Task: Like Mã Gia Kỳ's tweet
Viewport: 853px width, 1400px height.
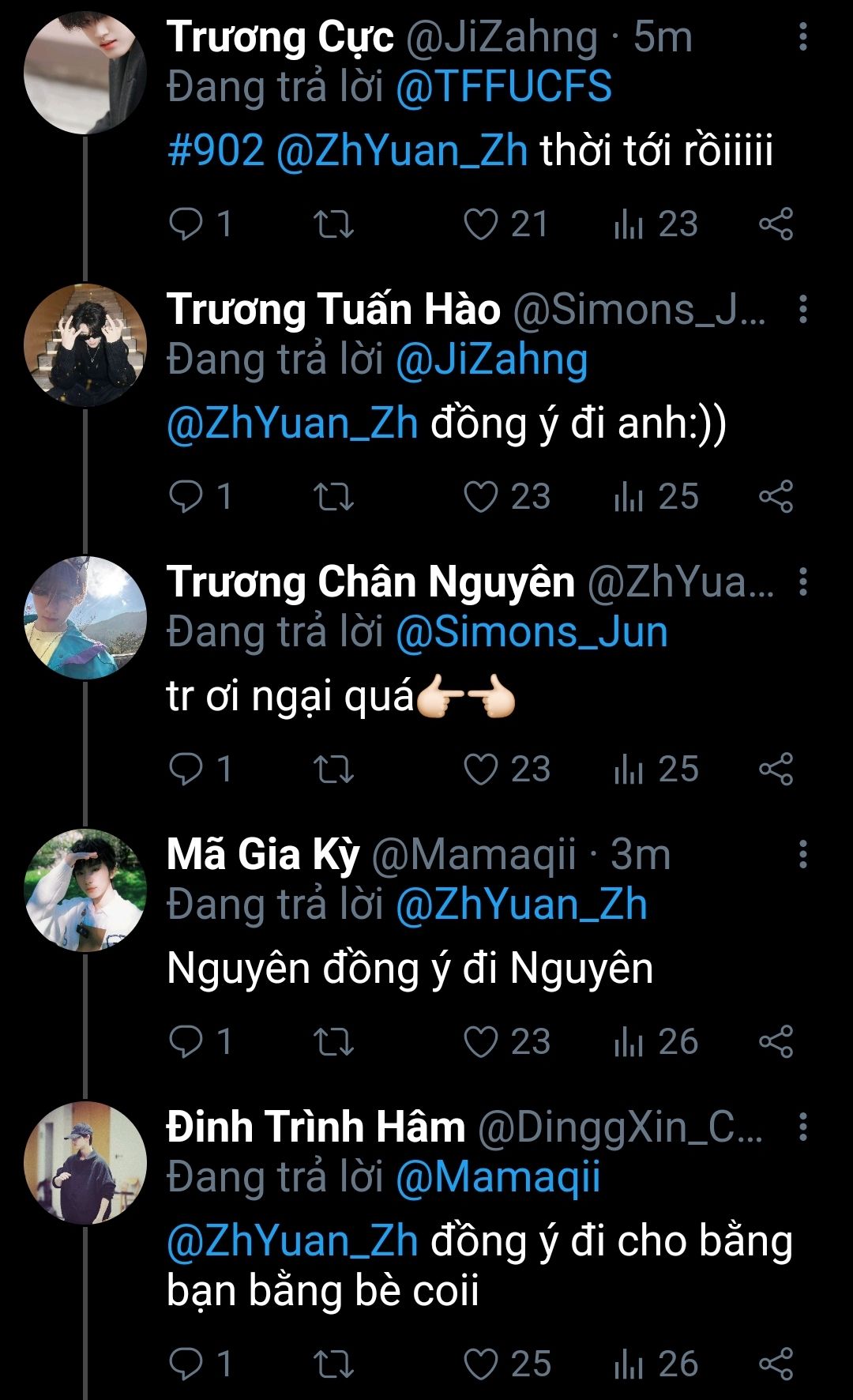Action: (506, 1042)
